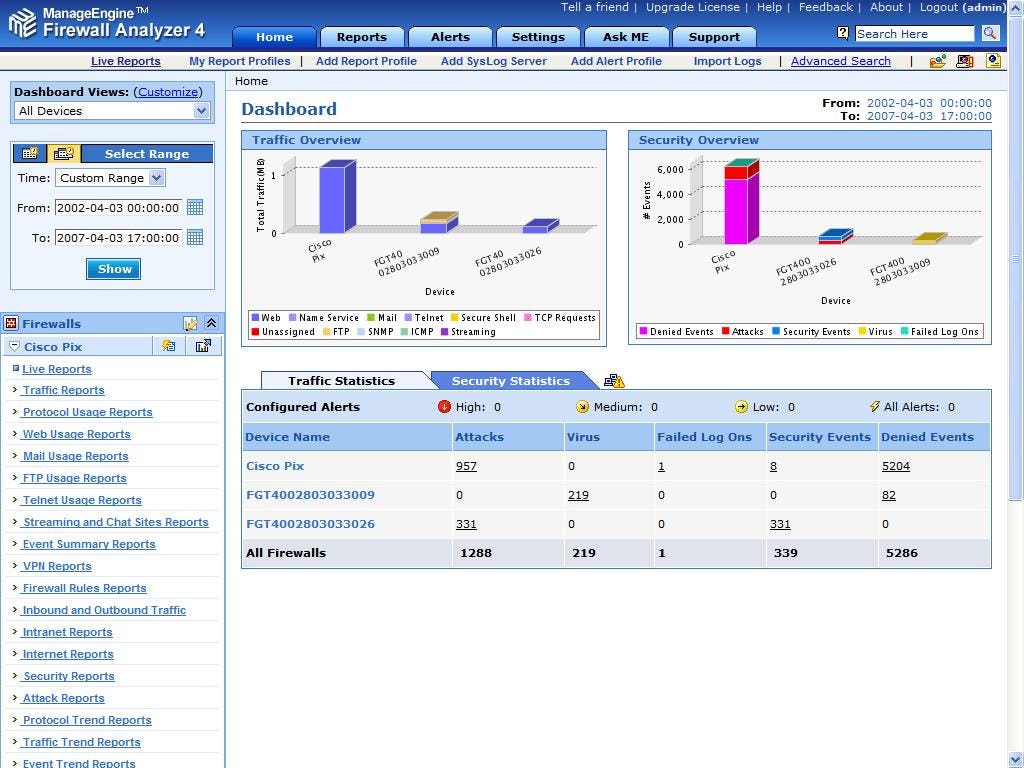Click the From date 2002-04-03 link at top right

tap(929, 103)
